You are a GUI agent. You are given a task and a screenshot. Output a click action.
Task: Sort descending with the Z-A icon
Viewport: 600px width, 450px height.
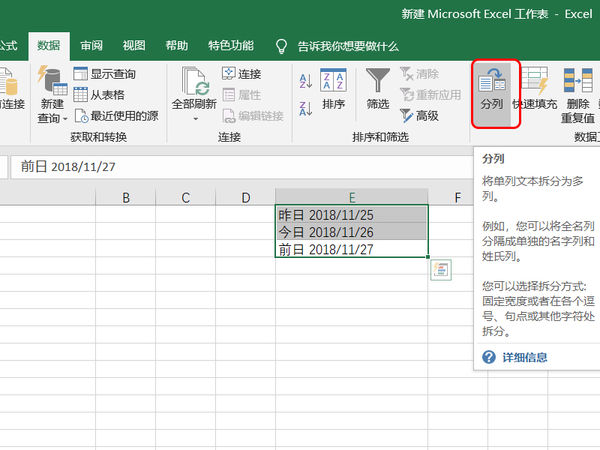tap(305, 104)
